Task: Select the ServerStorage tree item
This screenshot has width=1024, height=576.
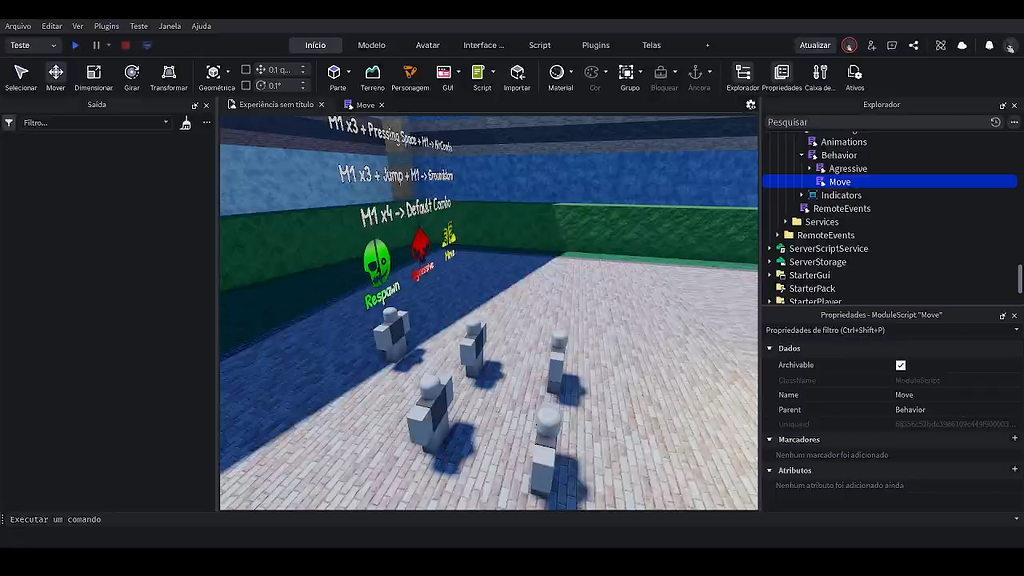Action: (818, 262)
